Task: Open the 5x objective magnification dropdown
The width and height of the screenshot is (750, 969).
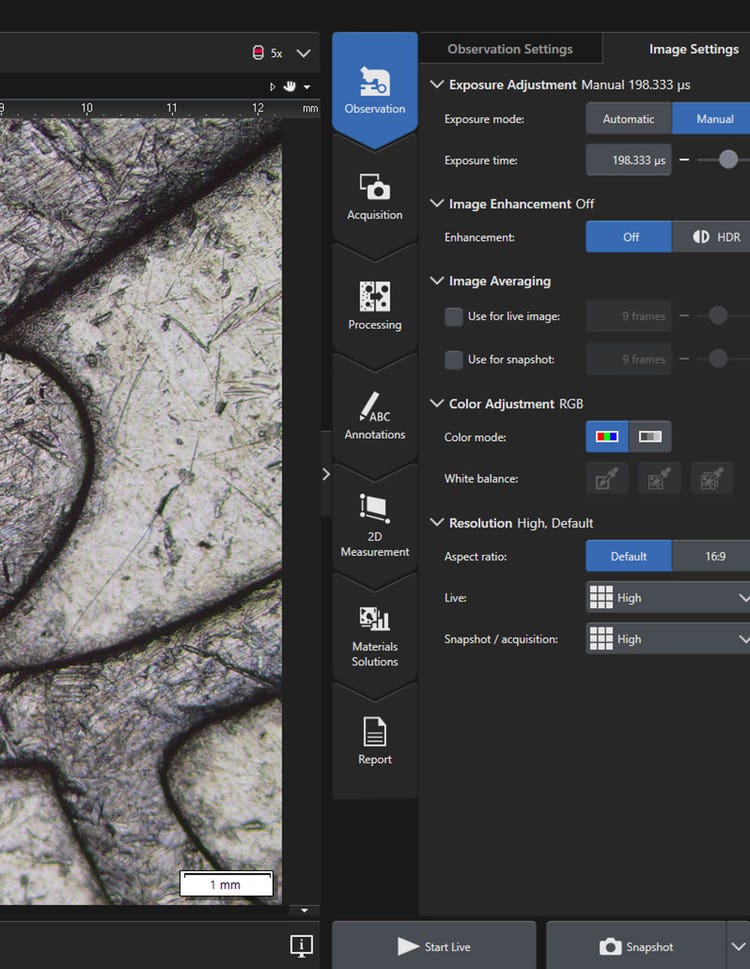Action: coord(304,53)
